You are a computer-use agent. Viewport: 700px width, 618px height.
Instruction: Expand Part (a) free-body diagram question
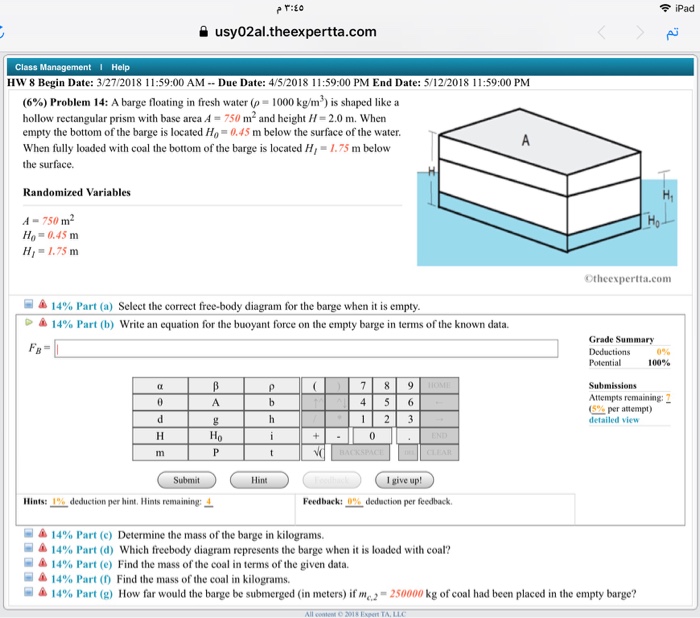coord(28,304)
